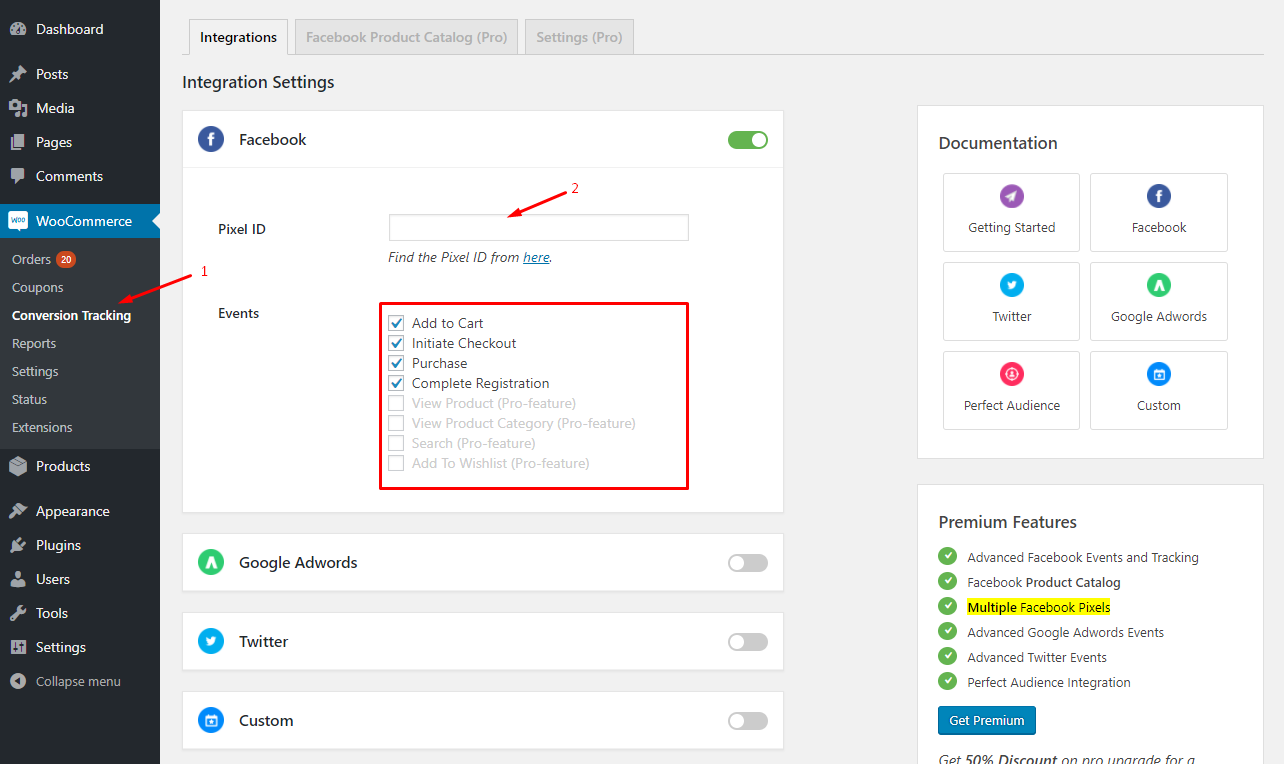The image size is (1284, 764).
Task: Click the Twitter bird logo in integrations list
Action: click(x=211, y=641)
